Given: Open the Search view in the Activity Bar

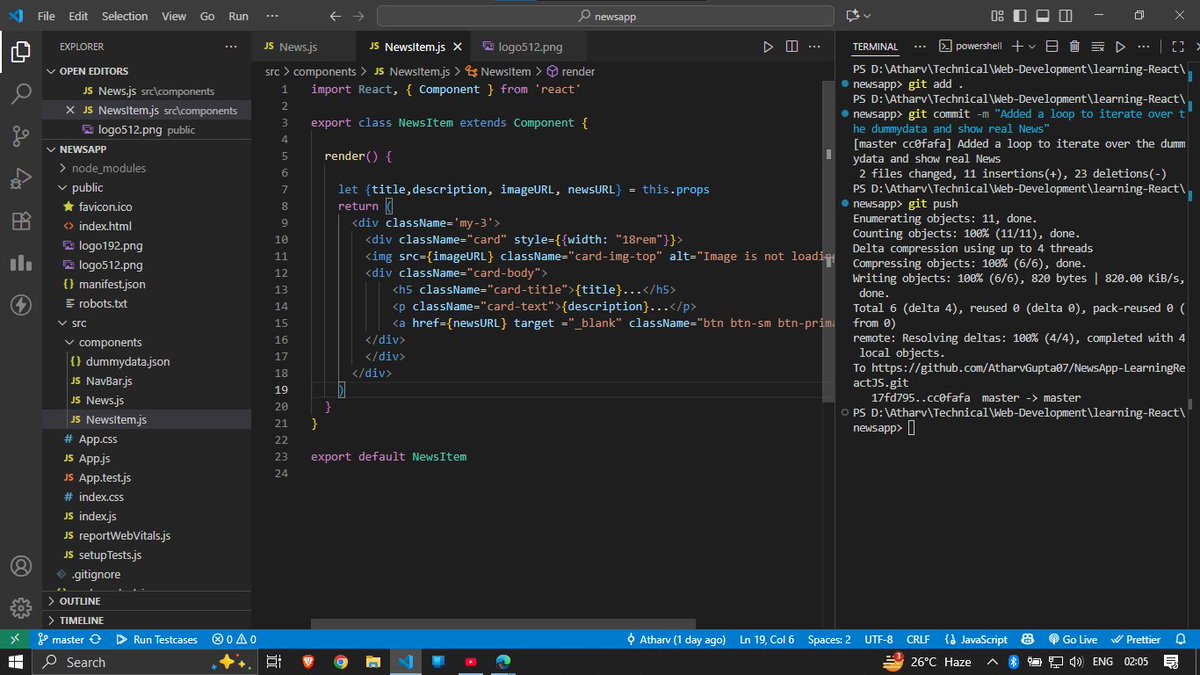Looking at the screenshot, I should coord(21,96).
